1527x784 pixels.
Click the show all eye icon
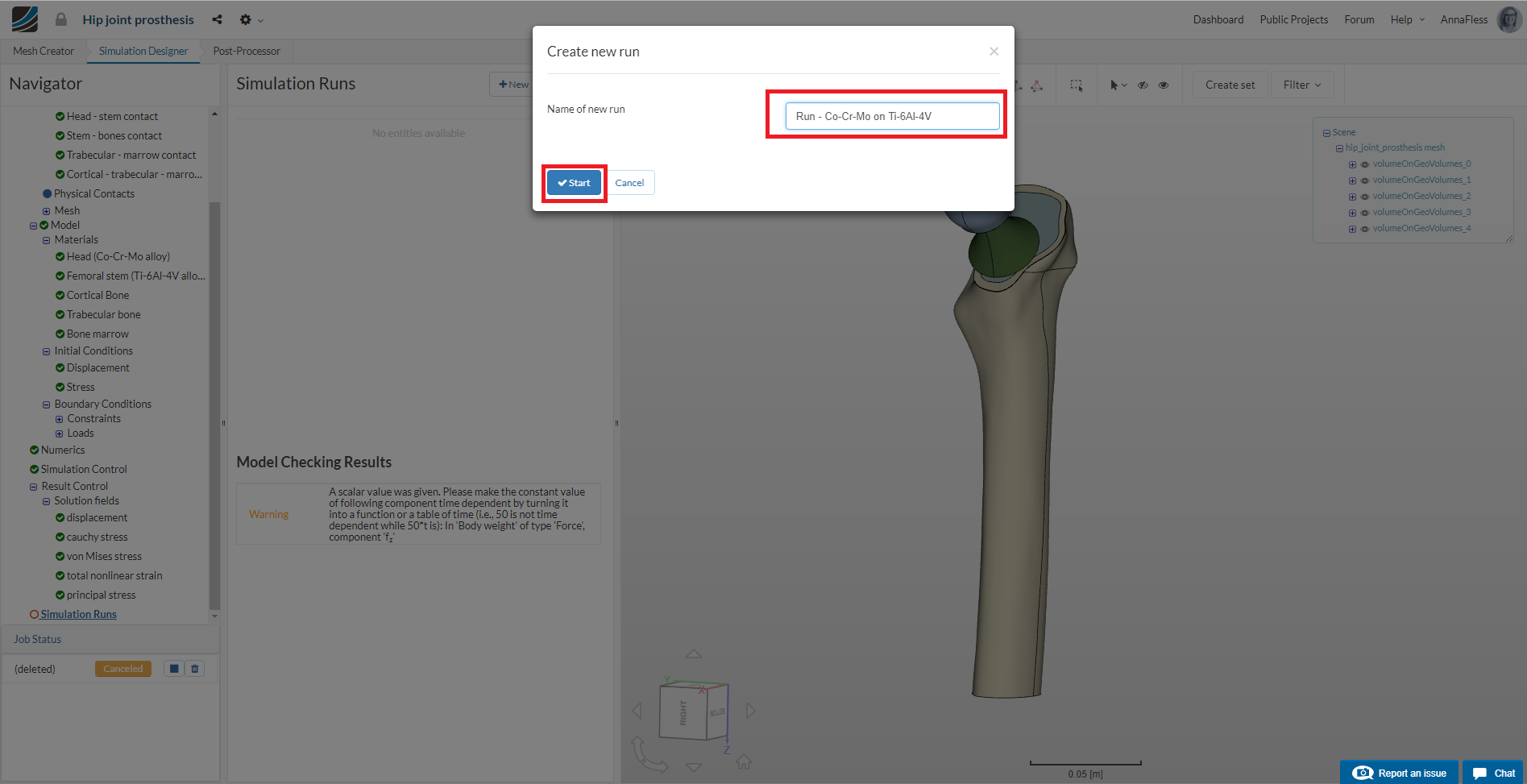click(x=1164, y=85)
